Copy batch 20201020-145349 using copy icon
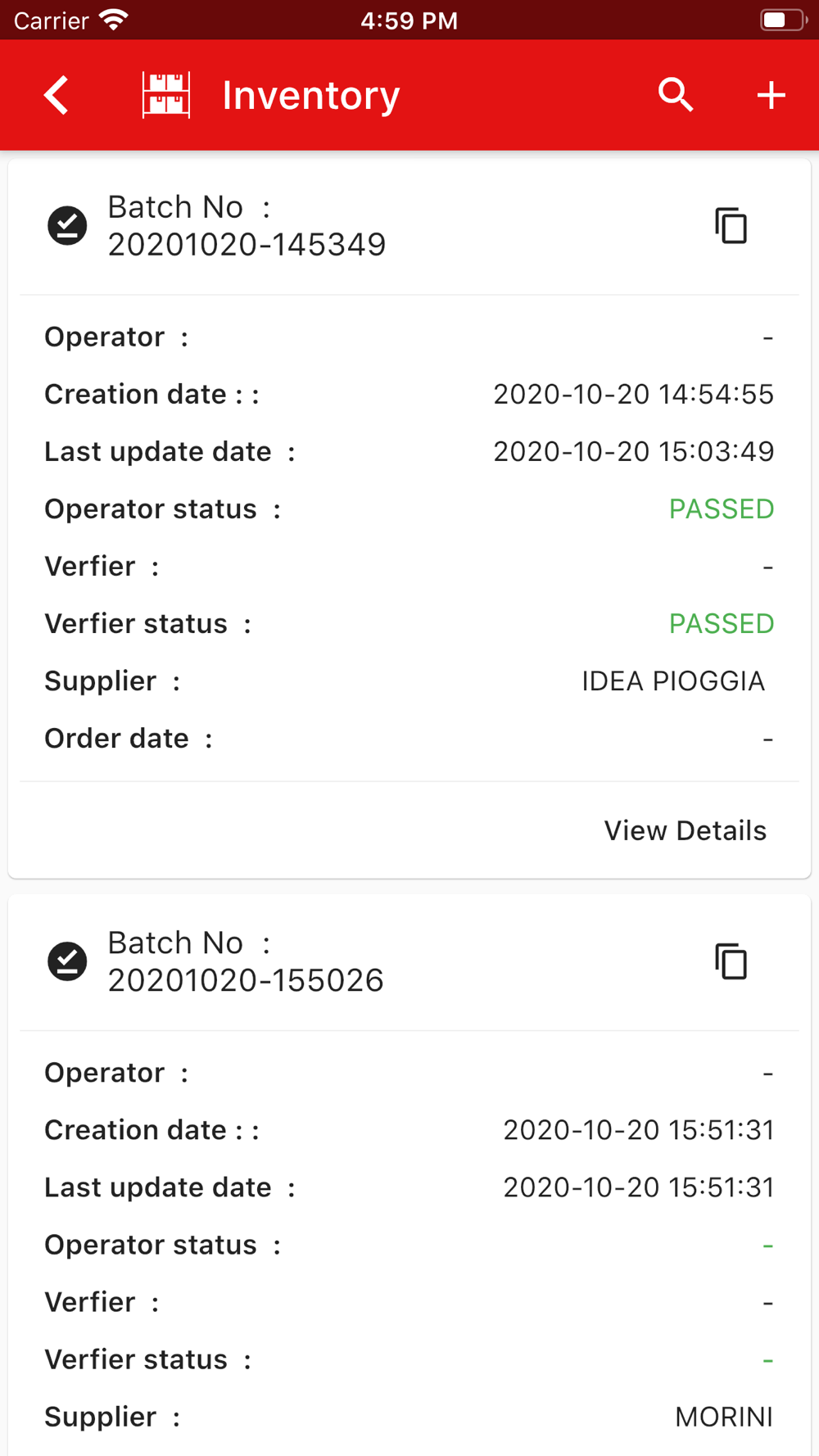The height and width of the screenshot is (1456, 819). pos(731,226)
